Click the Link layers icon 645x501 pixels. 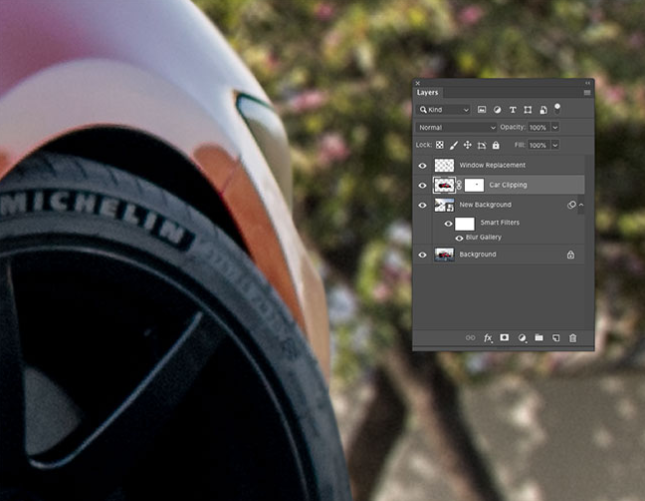470,338
